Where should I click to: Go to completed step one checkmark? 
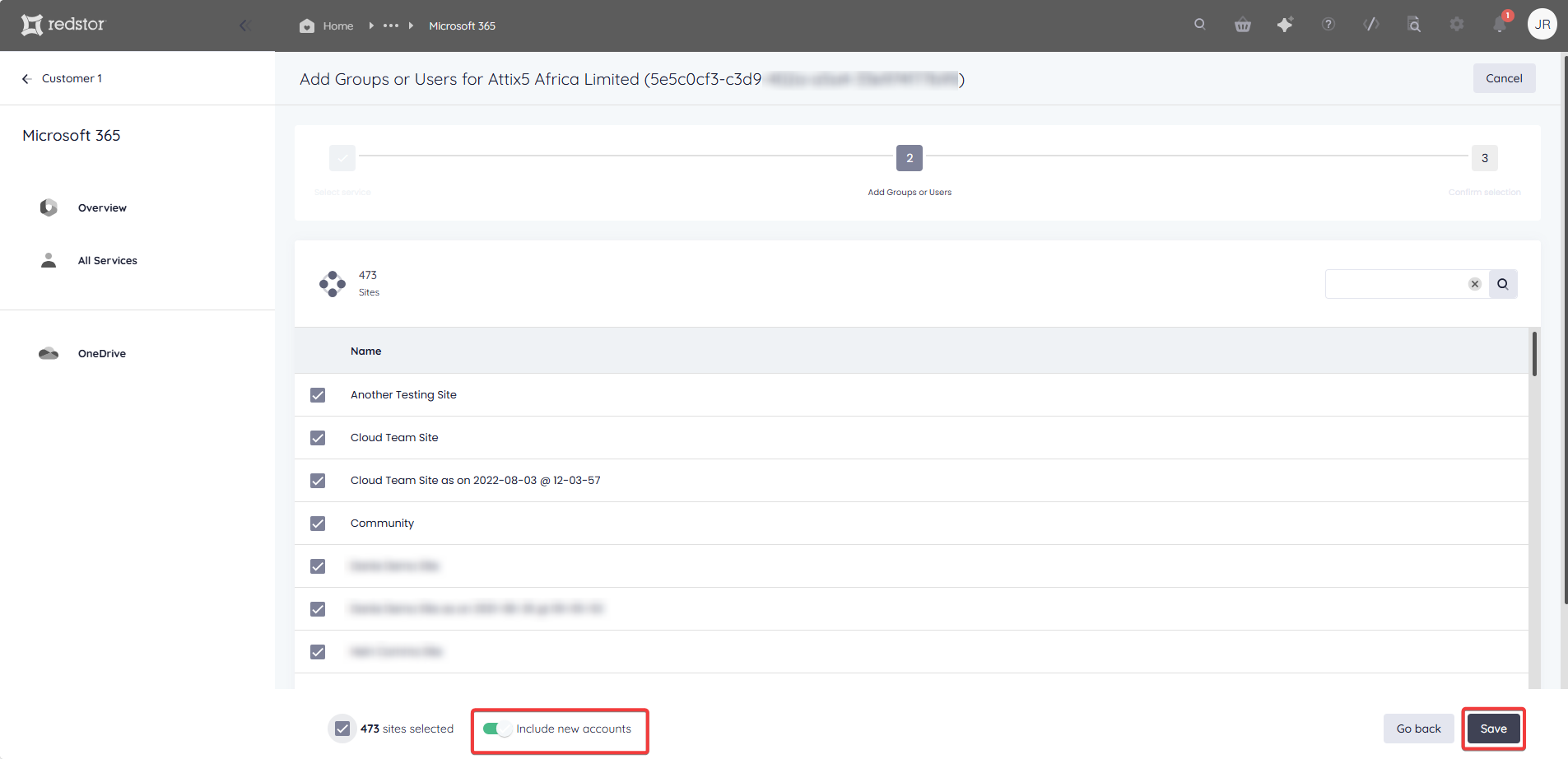pyautogui.click(x=342, y=158)
